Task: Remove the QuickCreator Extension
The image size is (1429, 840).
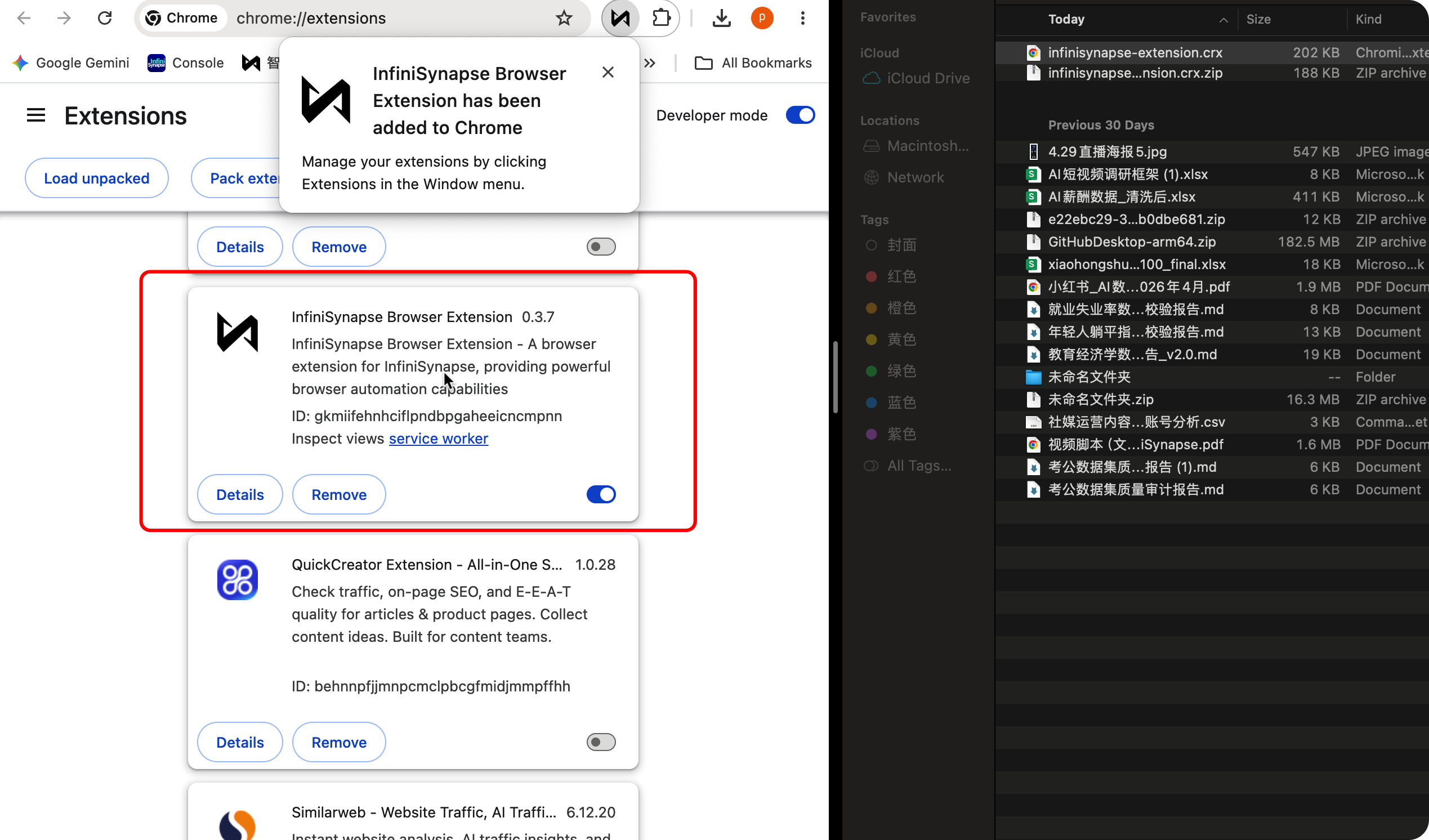Action: point(339,742)
